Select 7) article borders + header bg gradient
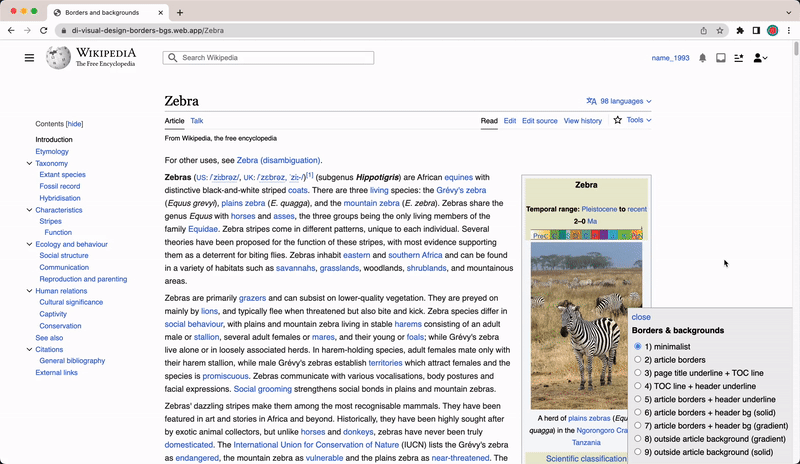The image size is (800, 464). point(637,425)
